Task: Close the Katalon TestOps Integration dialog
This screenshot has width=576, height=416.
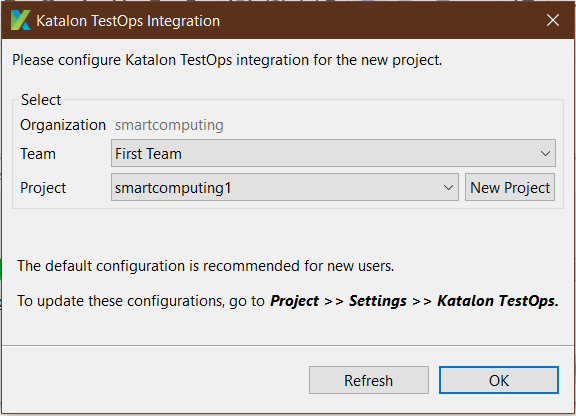Action: point(552,20)
